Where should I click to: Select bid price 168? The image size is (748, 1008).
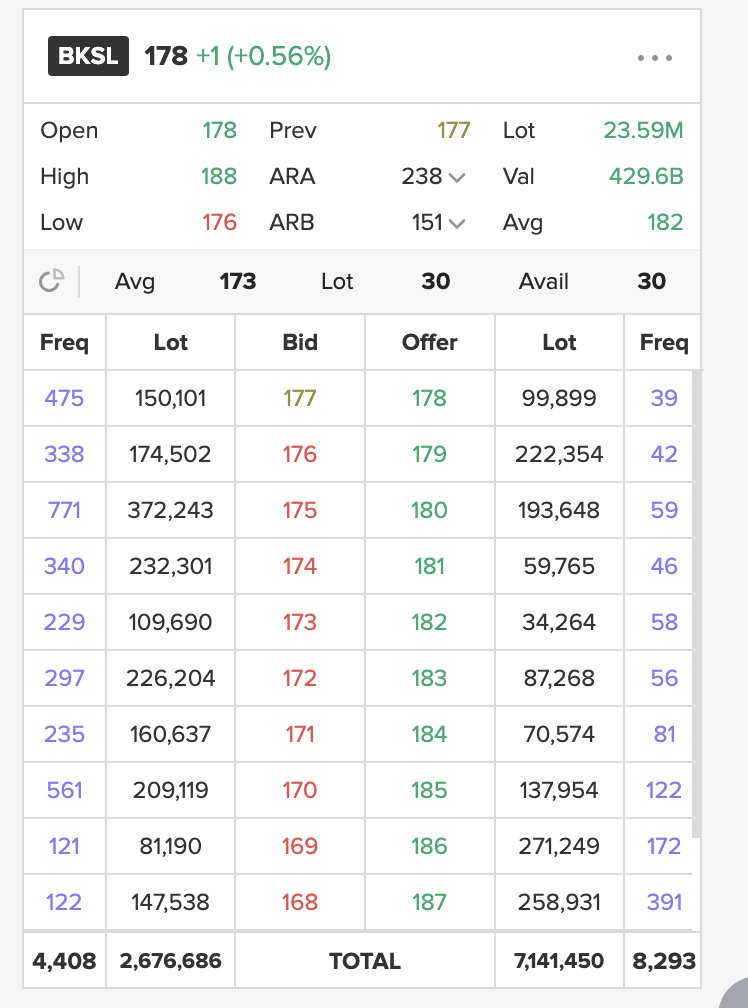tap(300, 901)
